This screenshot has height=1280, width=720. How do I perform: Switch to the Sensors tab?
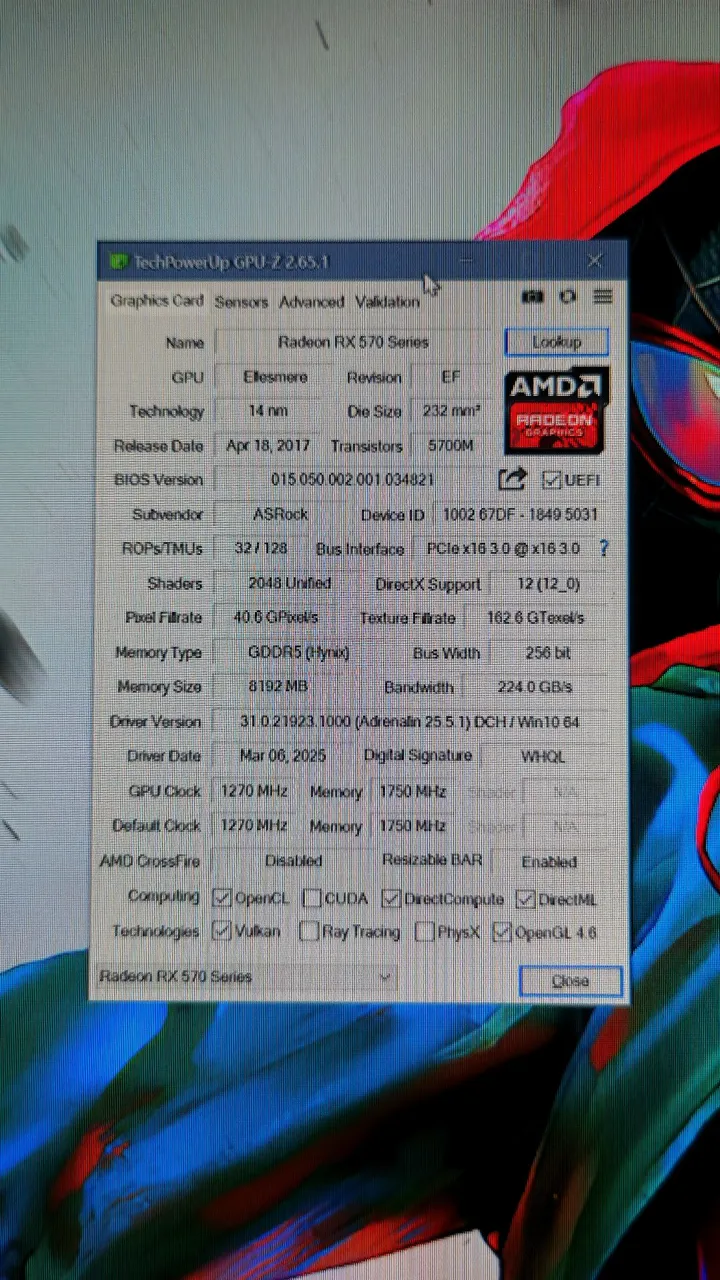[241, 301]
